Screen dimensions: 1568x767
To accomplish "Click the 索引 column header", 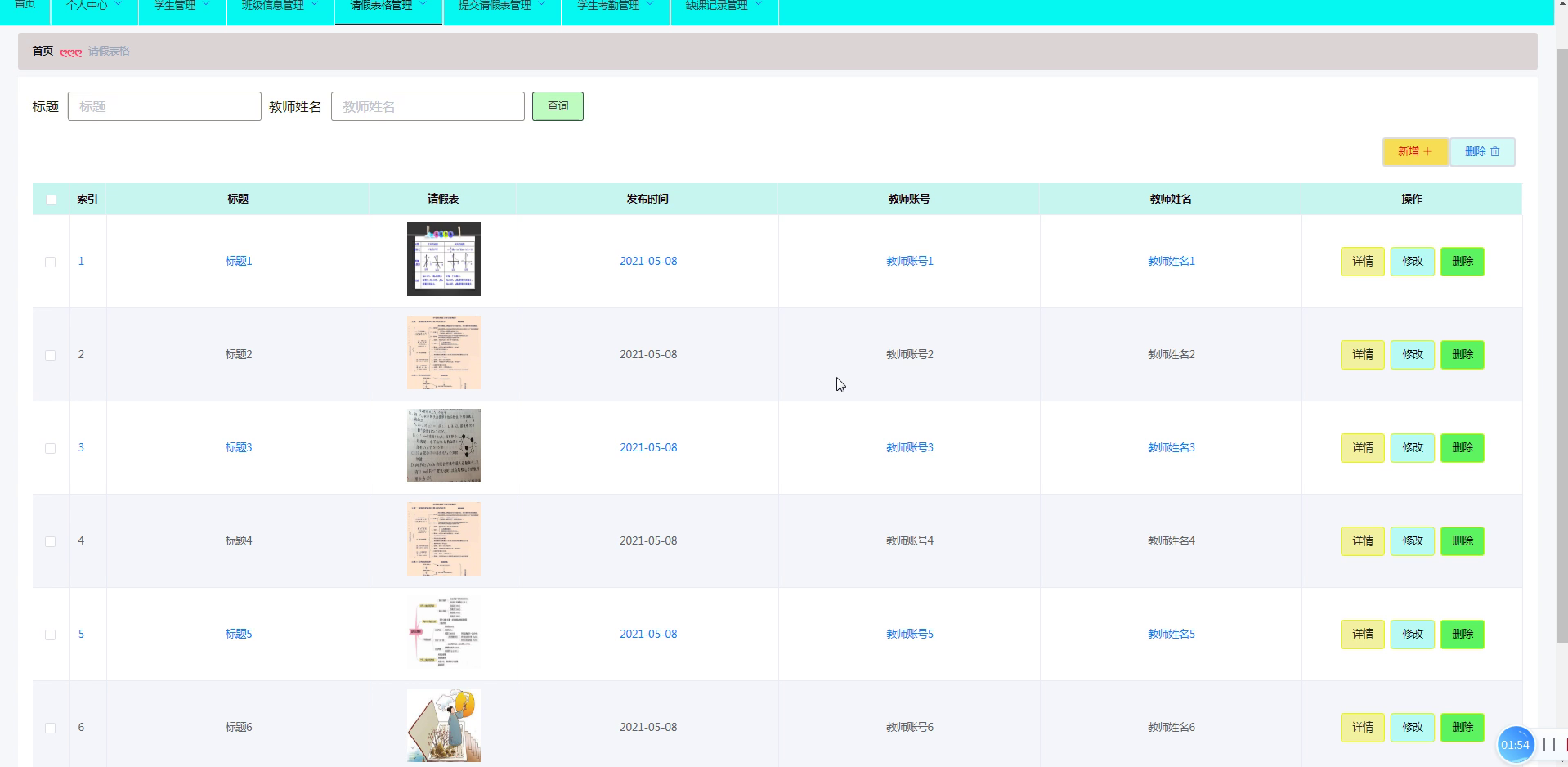I will click(x=87, y=200).
